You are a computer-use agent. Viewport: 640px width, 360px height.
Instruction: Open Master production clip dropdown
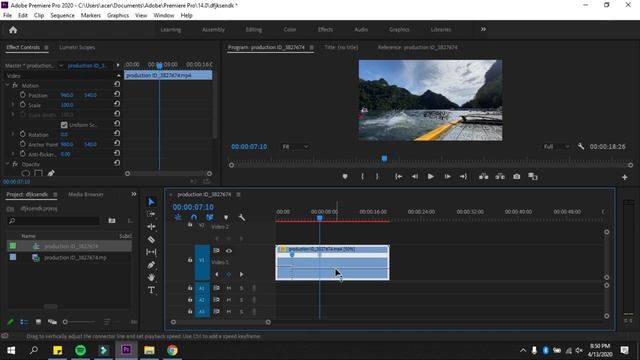(x=61, y=66)
